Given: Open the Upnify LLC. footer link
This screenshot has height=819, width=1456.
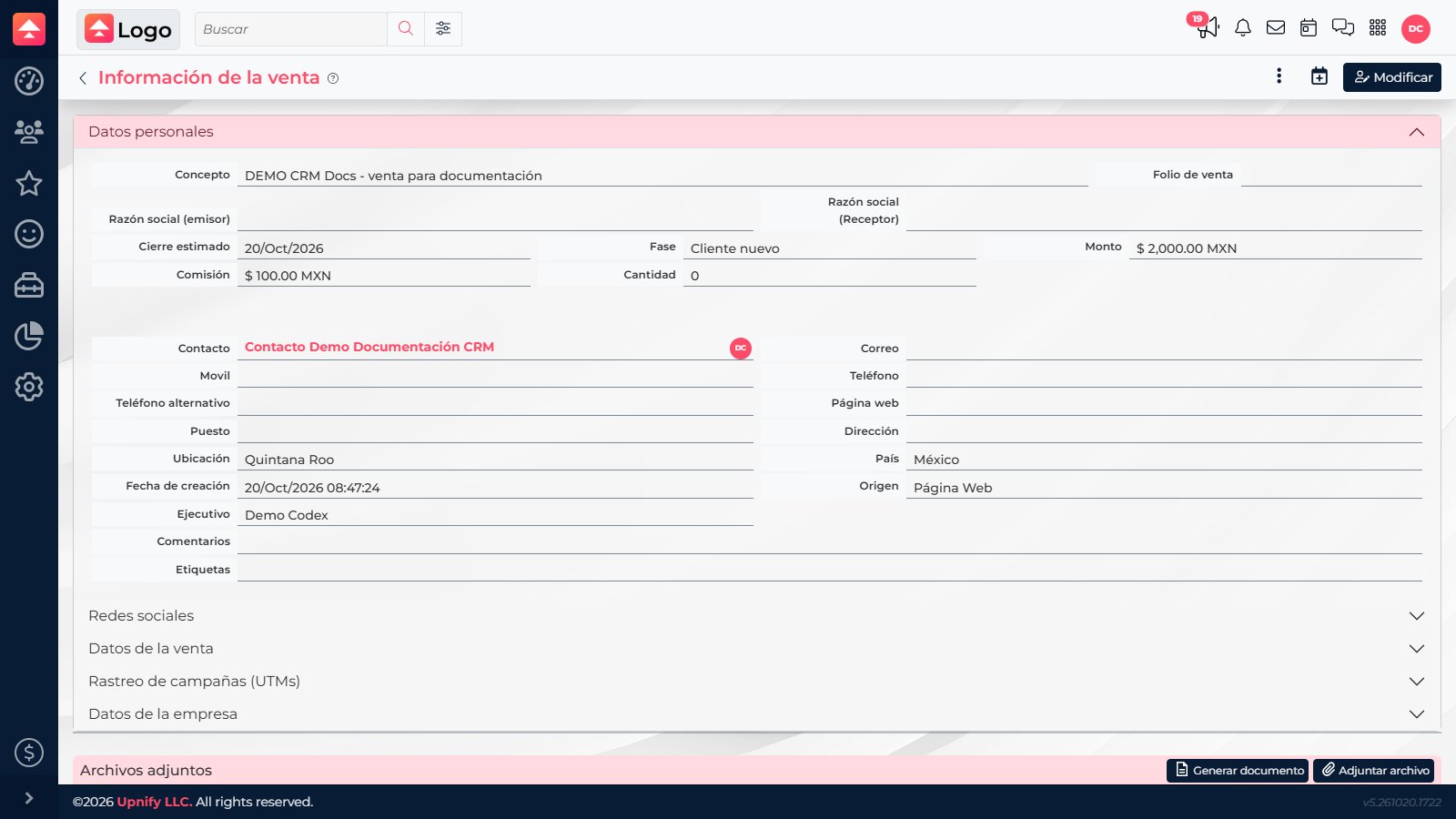Looking at the screenshot, I should coord(155,802).
